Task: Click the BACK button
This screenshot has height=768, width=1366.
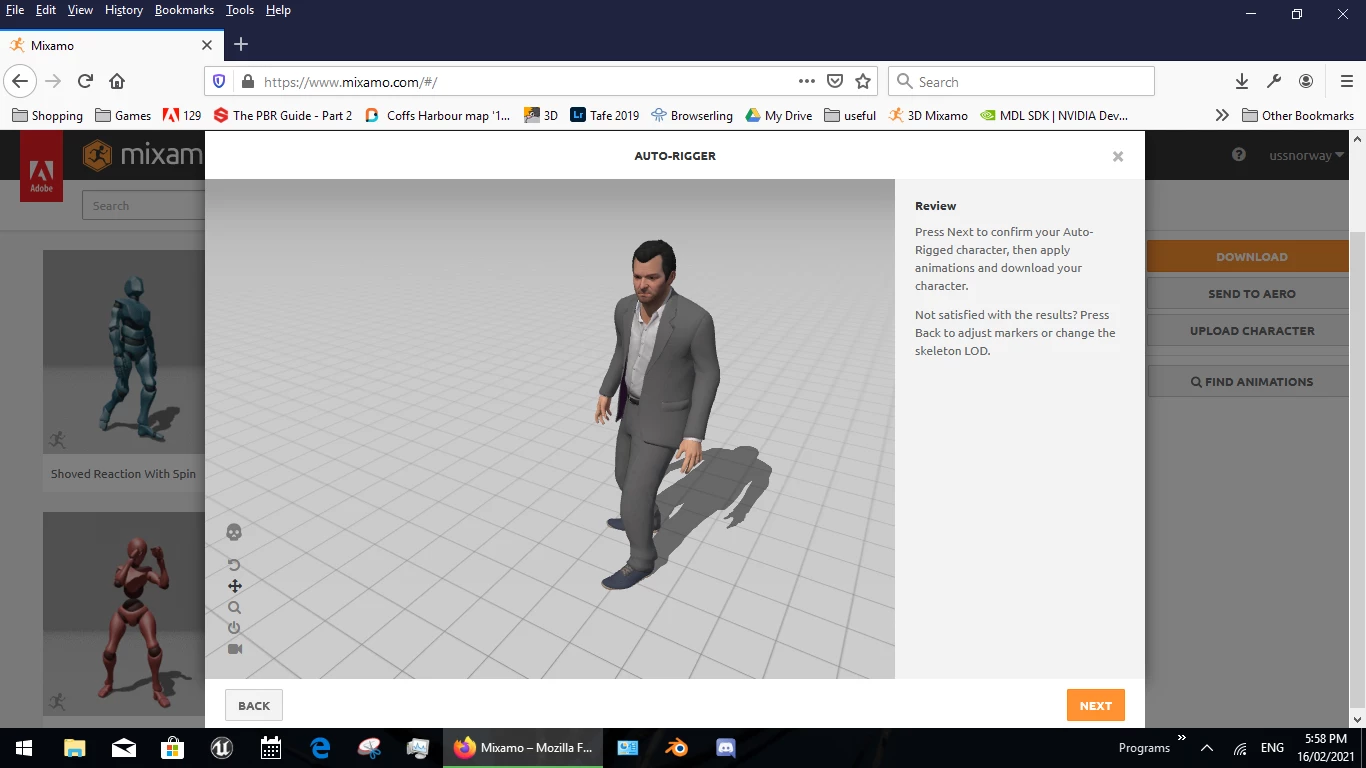Action: (x=254, y=705)
